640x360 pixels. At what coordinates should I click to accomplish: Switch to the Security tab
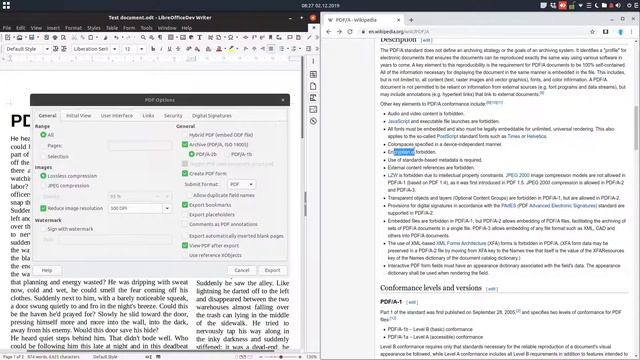173,116
